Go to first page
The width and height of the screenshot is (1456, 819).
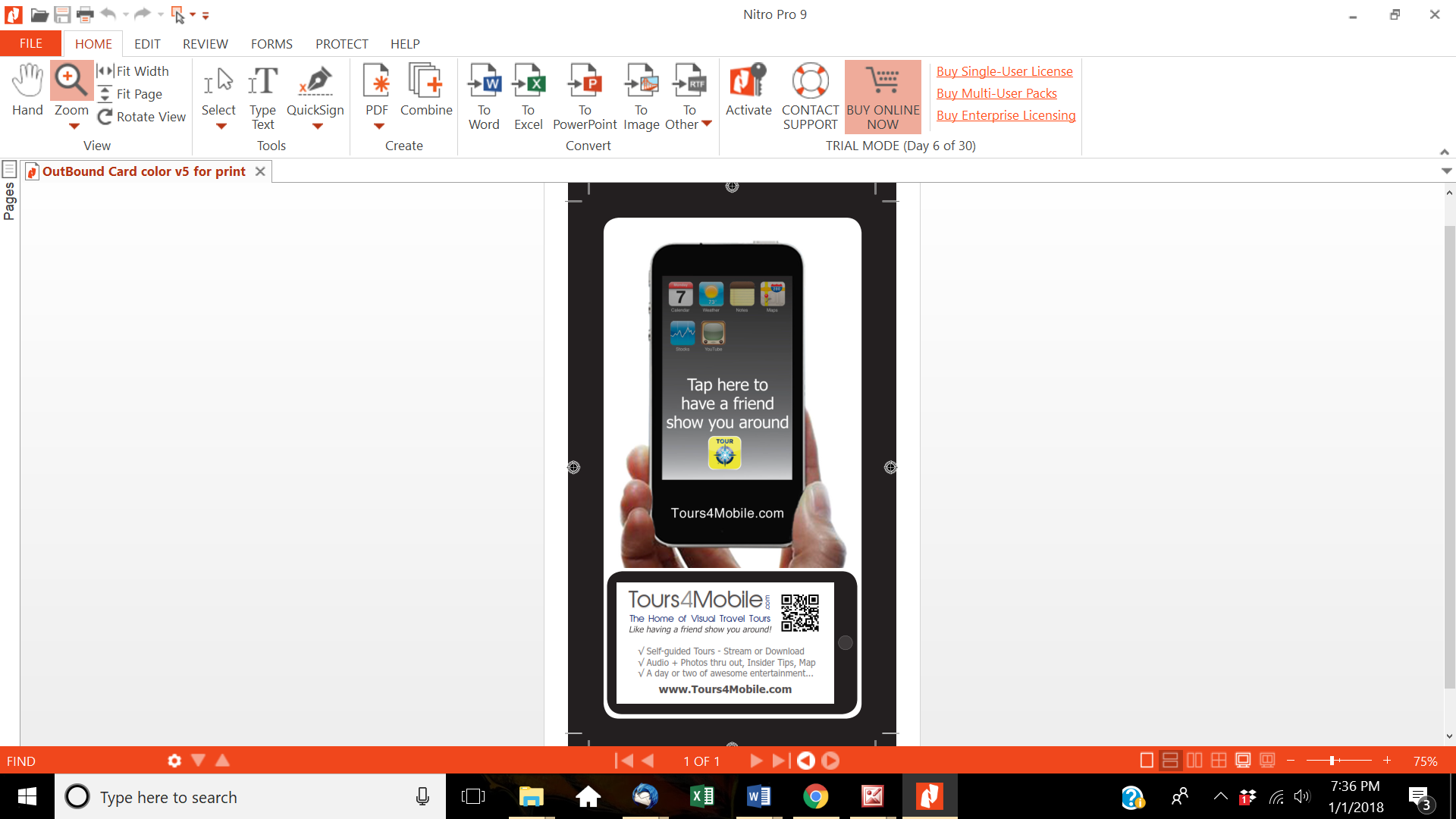point(624,761)
